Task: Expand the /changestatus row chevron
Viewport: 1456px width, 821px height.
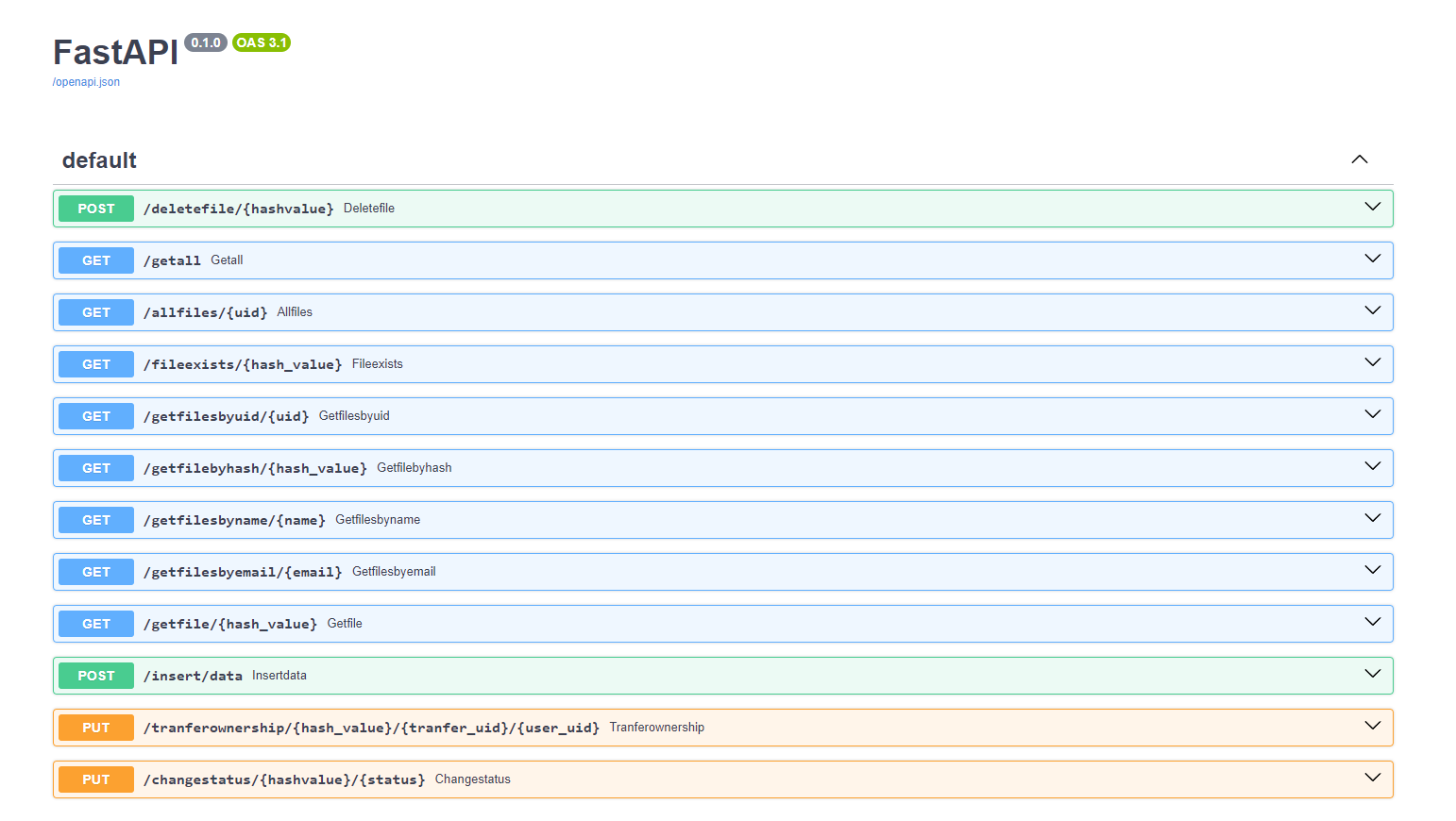Action: (1373, 778)
